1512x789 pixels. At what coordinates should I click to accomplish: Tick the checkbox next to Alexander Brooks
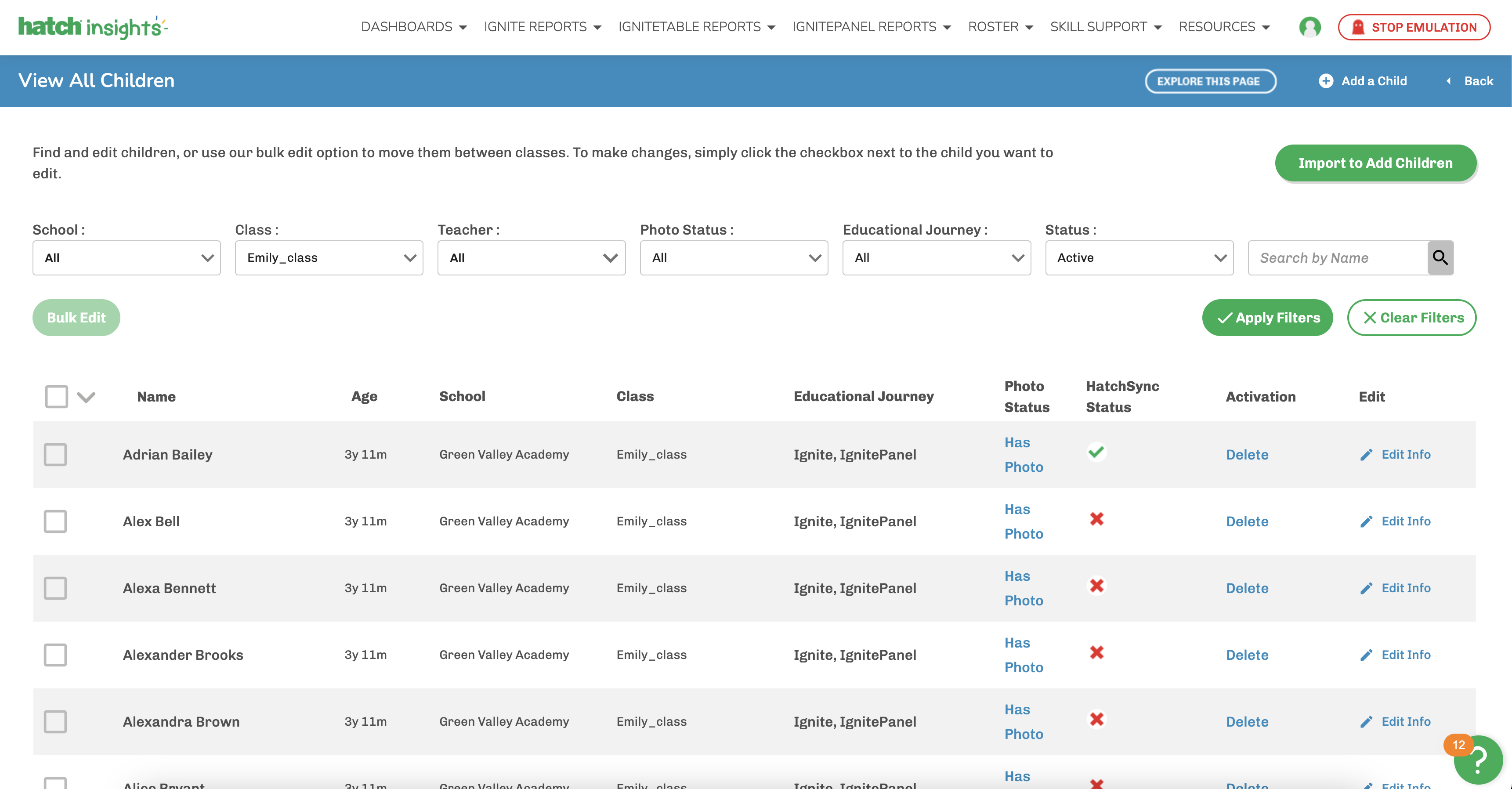pos(55,655)
